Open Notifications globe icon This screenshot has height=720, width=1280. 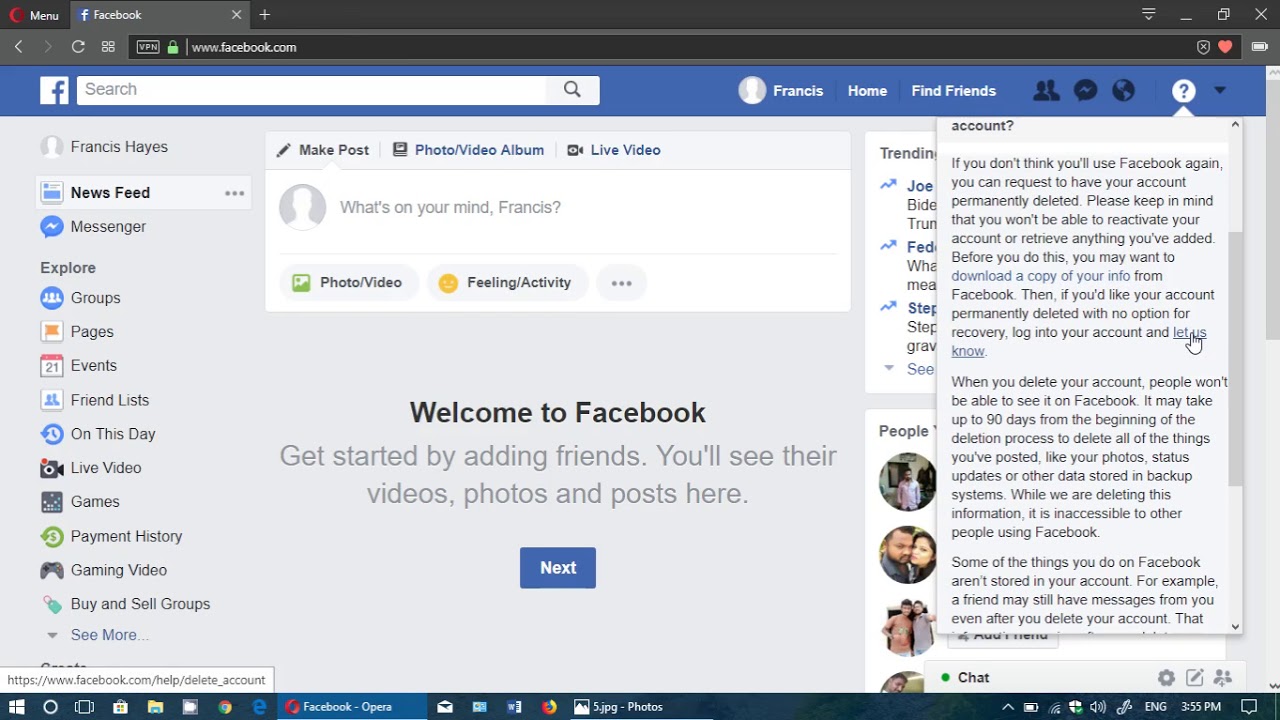tap(1124, 91)
